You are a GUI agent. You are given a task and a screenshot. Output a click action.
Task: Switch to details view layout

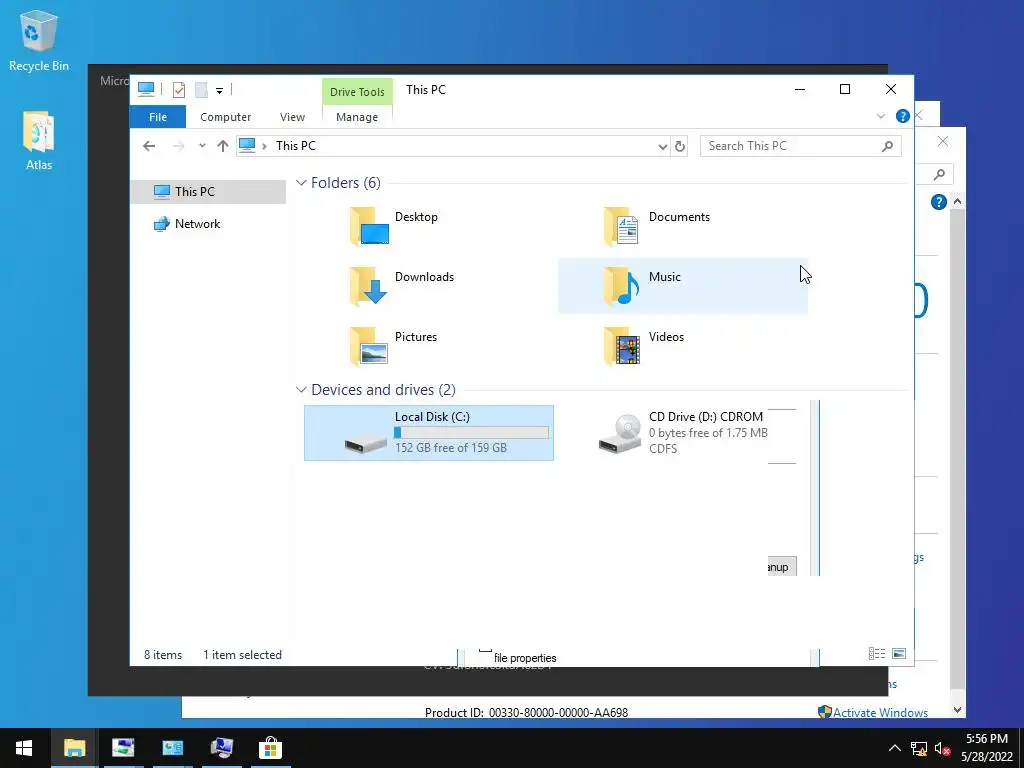pos(876,654)
